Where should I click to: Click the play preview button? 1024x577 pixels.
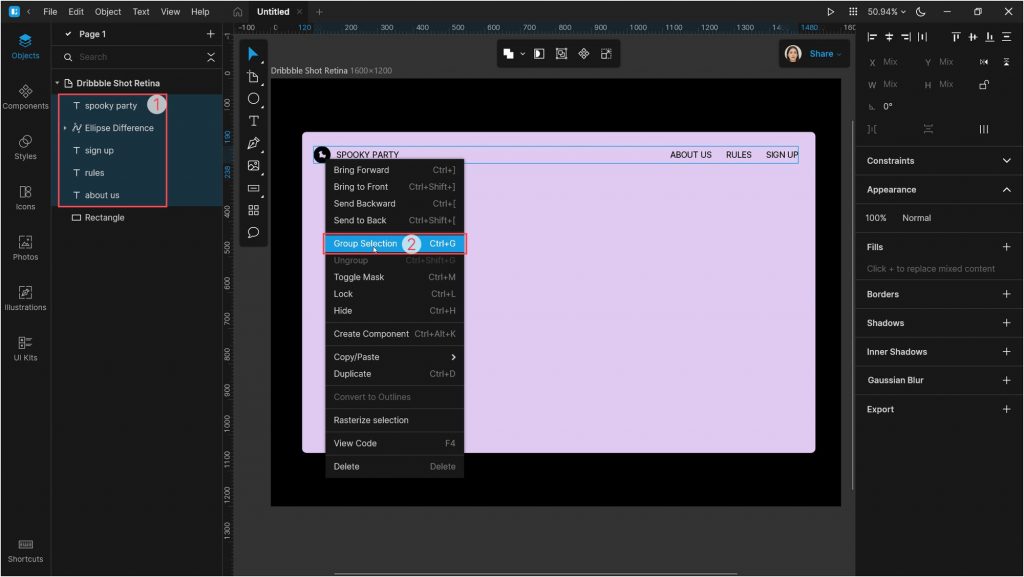[x=830, y=12]
